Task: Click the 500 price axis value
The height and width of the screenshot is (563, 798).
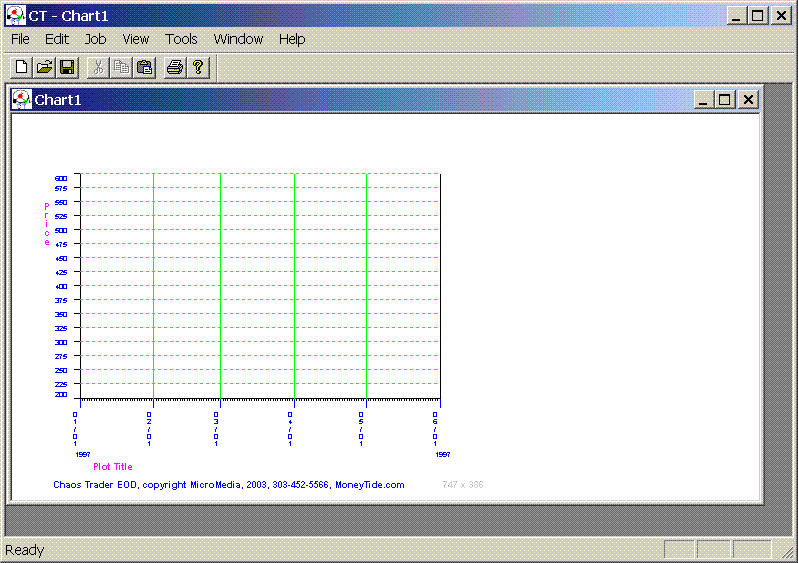Action: (61, 231)
